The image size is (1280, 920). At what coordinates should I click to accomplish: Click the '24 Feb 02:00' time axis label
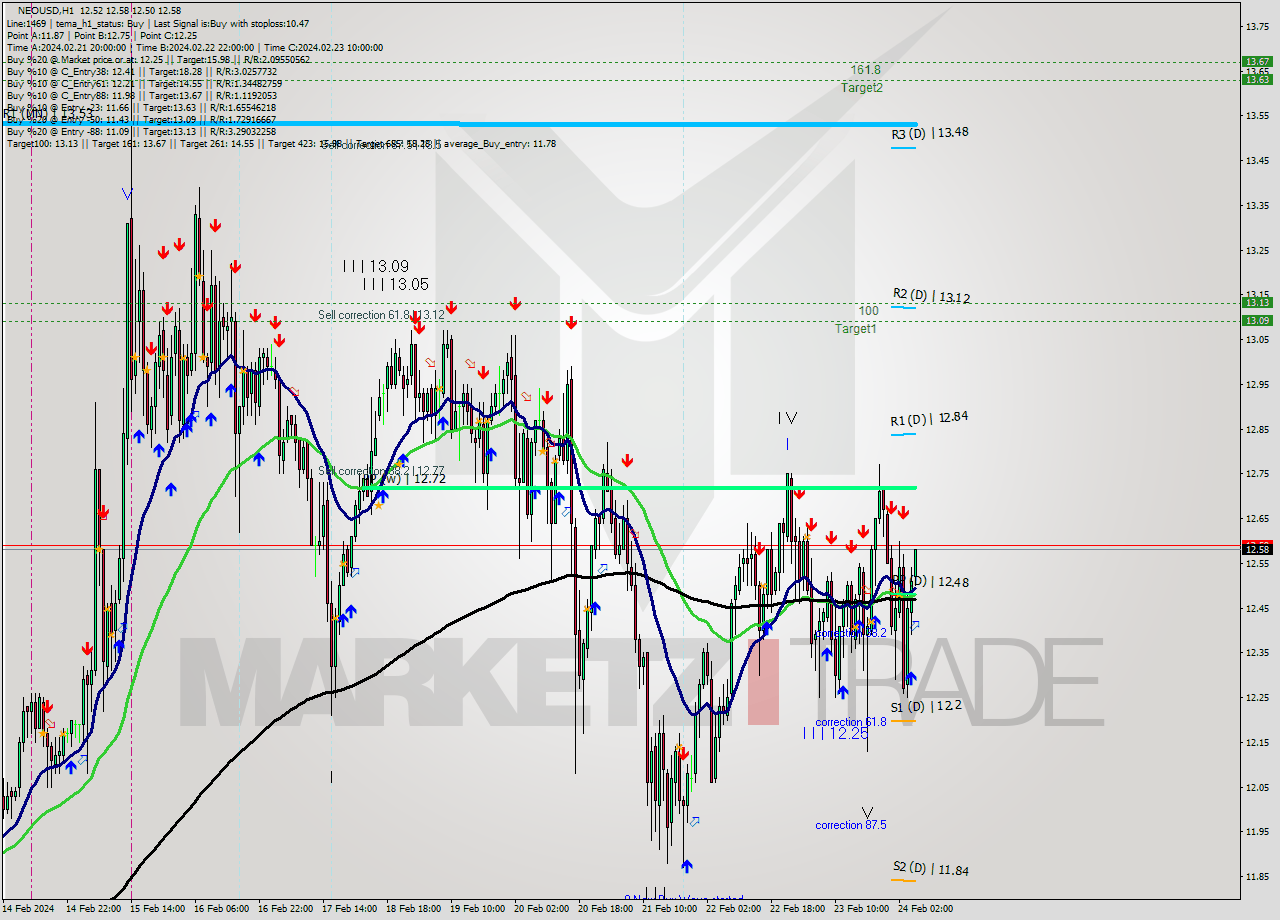[927, 909]
